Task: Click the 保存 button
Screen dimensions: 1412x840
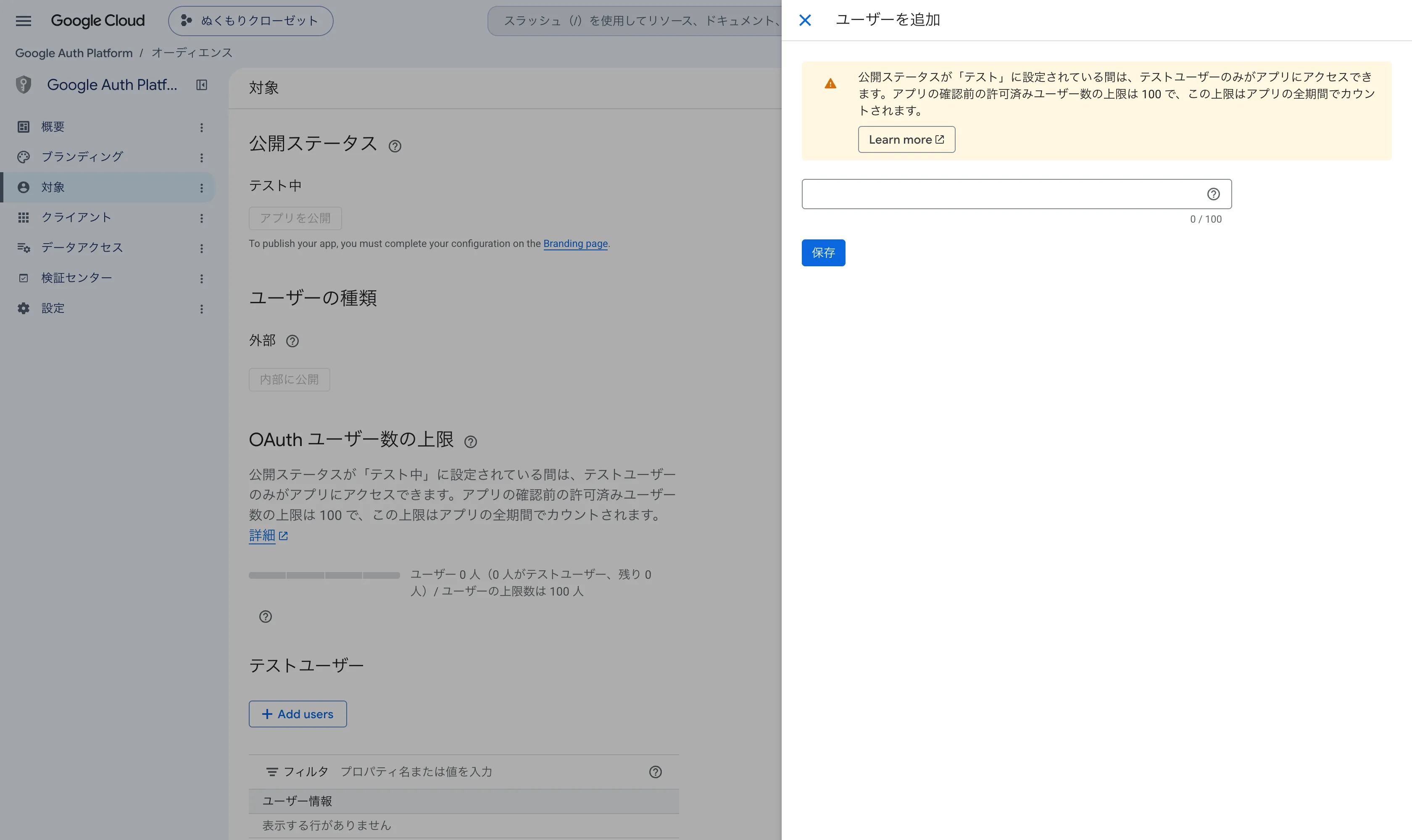Action: point(823,252)
